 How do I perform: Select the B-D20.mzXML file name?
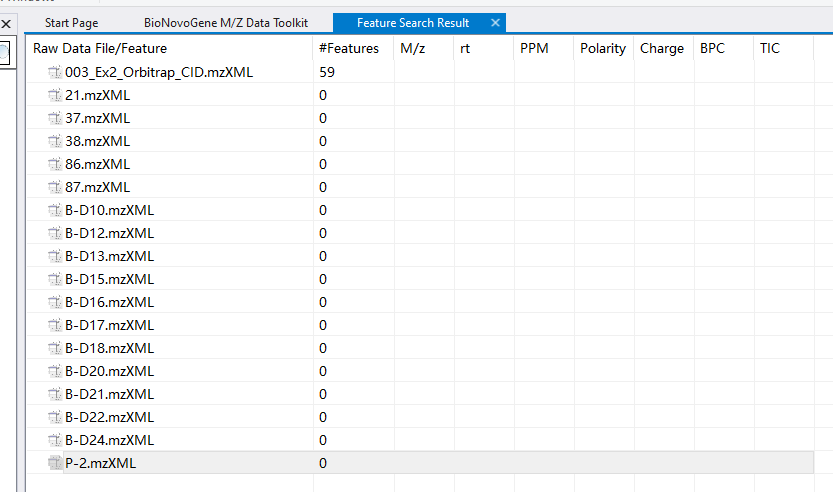pyautogui.click(x=109, y=371)
